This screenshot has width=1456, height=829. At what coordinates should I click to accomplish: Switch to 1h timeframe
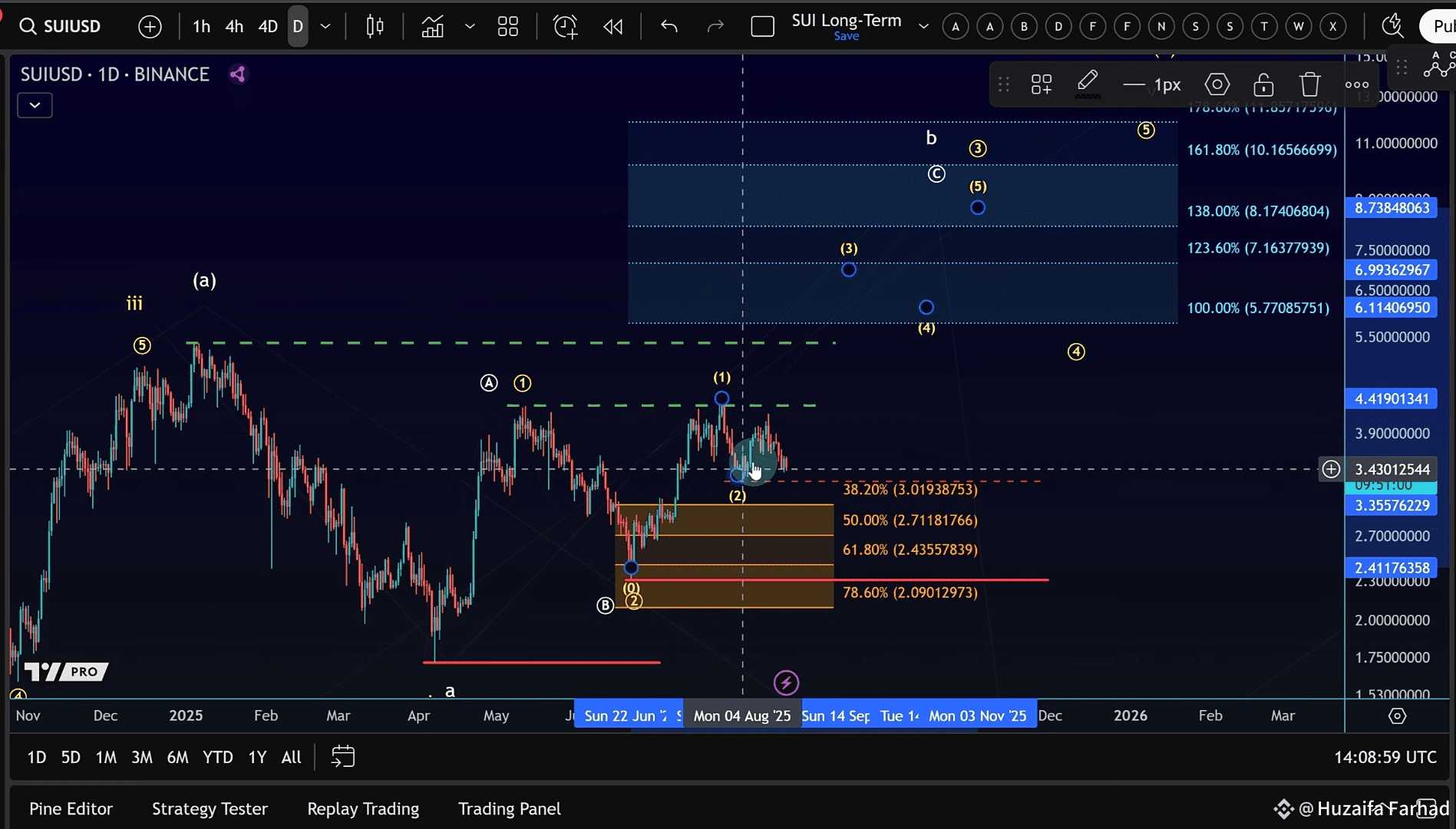(201, 27)
